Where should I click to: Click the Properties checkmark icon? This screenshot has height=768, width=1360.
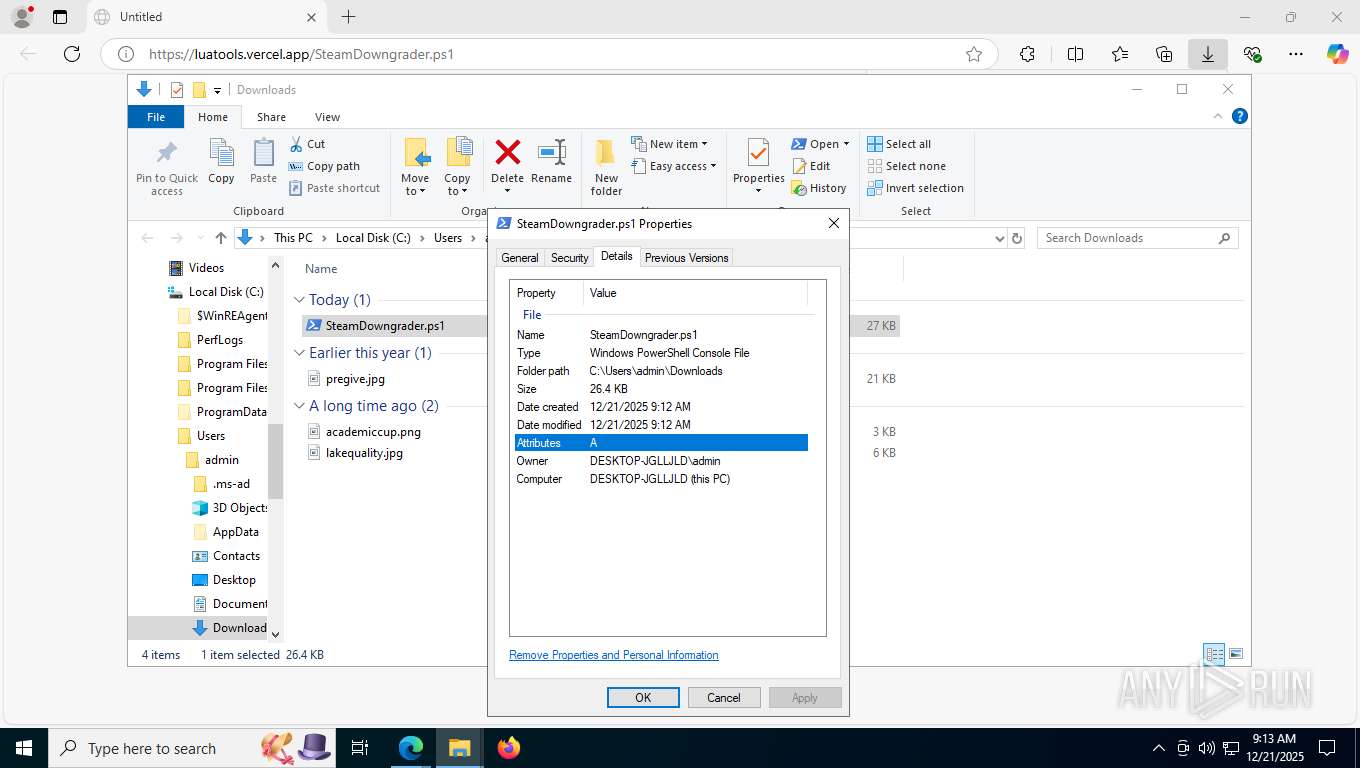coord(758,152)
